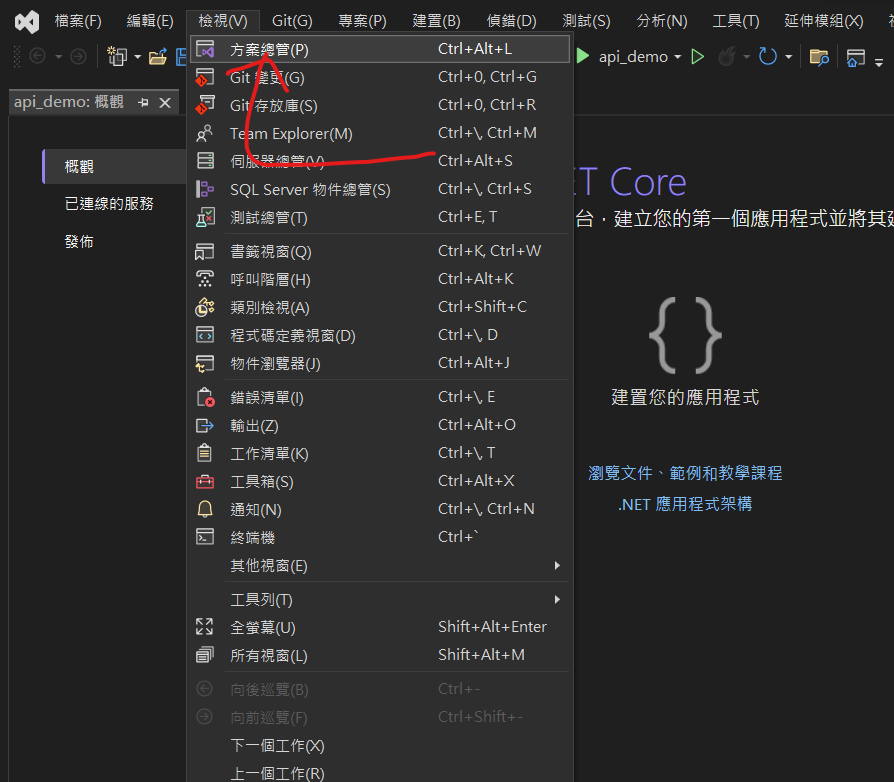Click the 所有視窗(L) all windows icon
894x782 pixels.
205,655
